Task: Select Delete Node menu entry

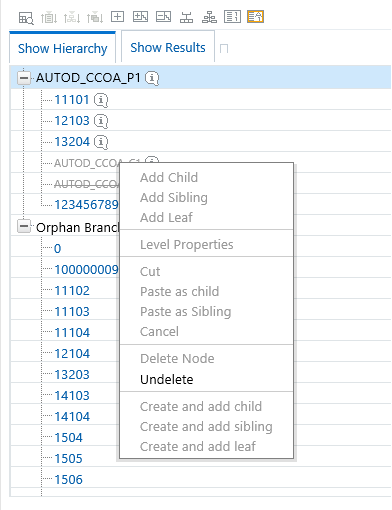Action: [177, 358]
